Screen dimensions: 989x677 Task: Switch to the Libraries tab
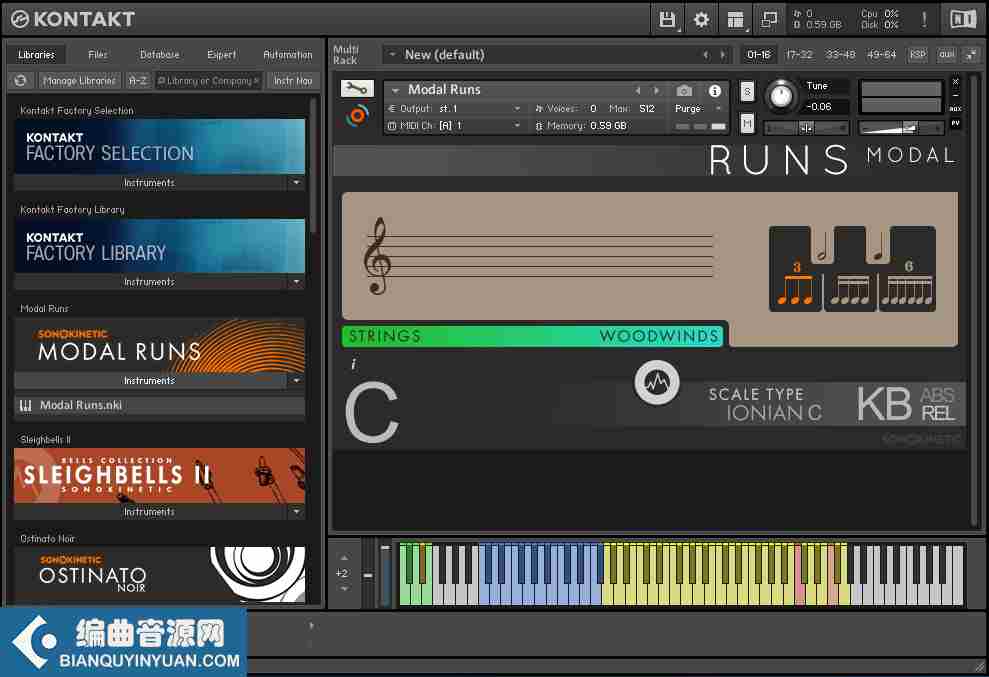tap(37, 55)
